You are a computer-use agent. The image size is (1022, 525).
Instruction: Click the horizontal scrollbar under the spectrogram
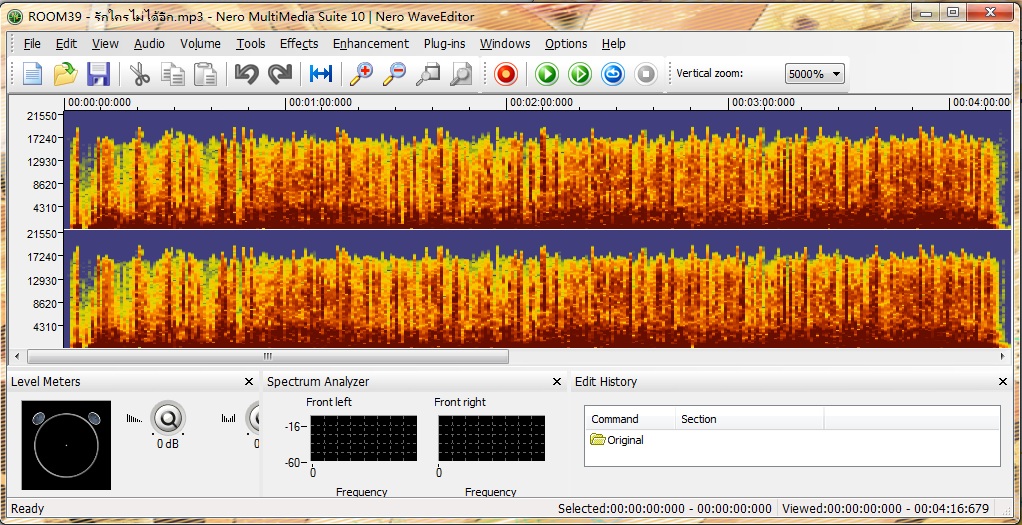pos(268,356)
